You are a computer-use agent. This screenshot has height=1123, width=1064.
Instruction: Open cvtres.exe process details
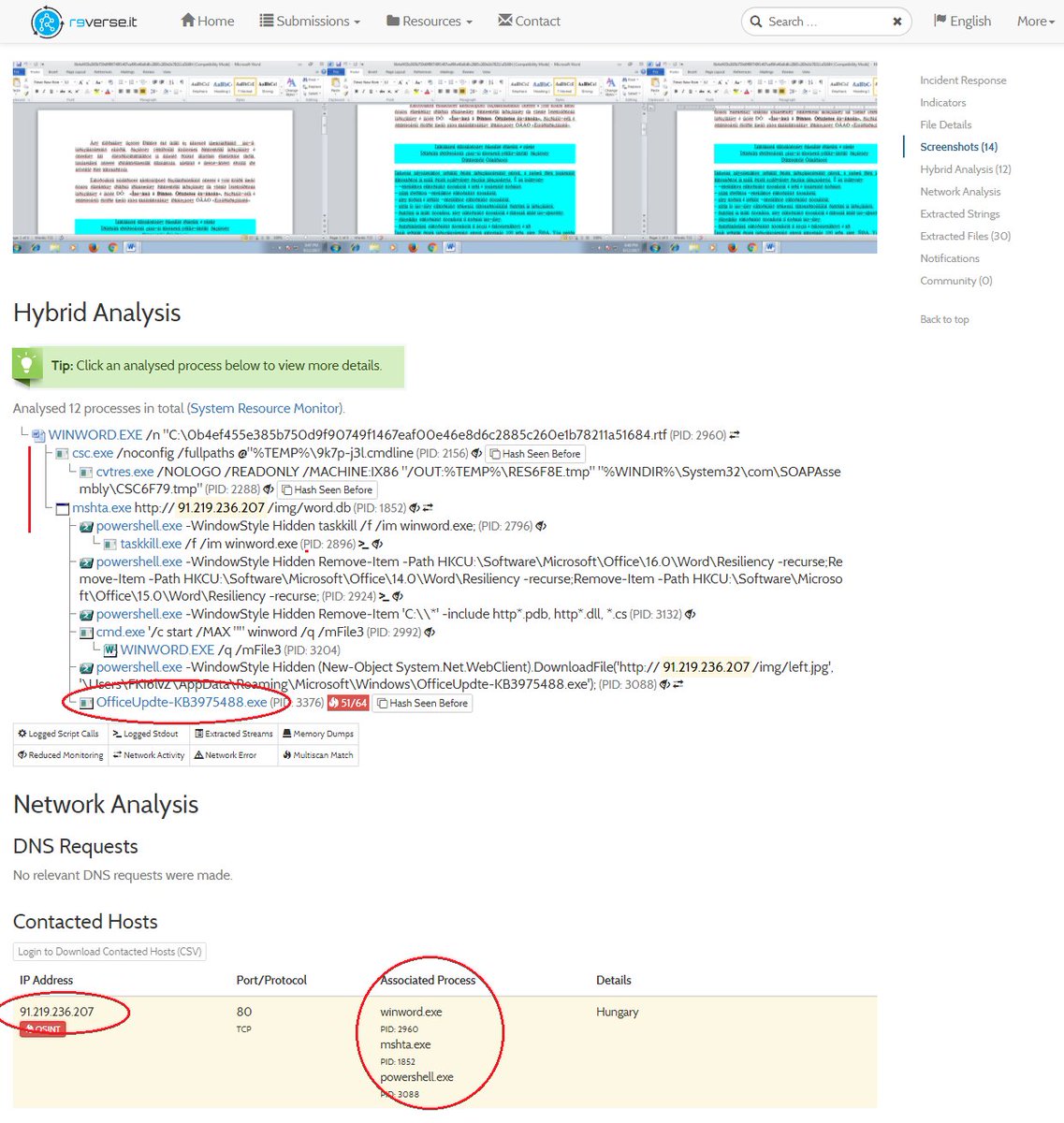[124, 472]
